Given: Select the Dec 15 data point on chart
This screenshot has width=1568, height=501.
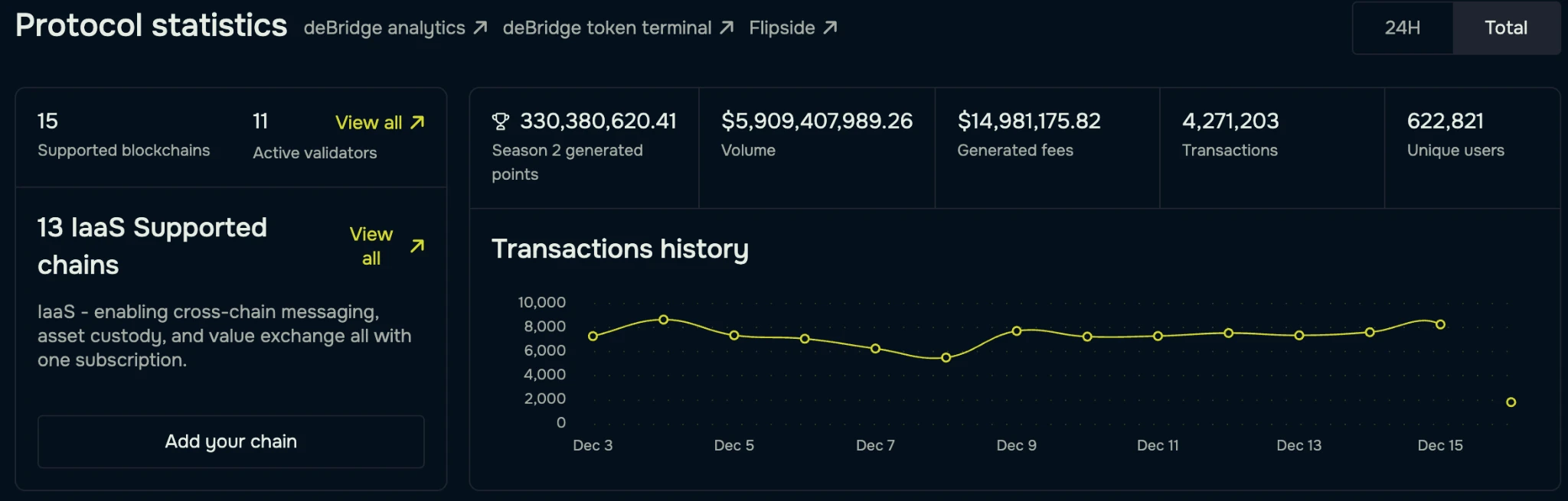Looking at the screenshot, I should [x=1440, y=324].
